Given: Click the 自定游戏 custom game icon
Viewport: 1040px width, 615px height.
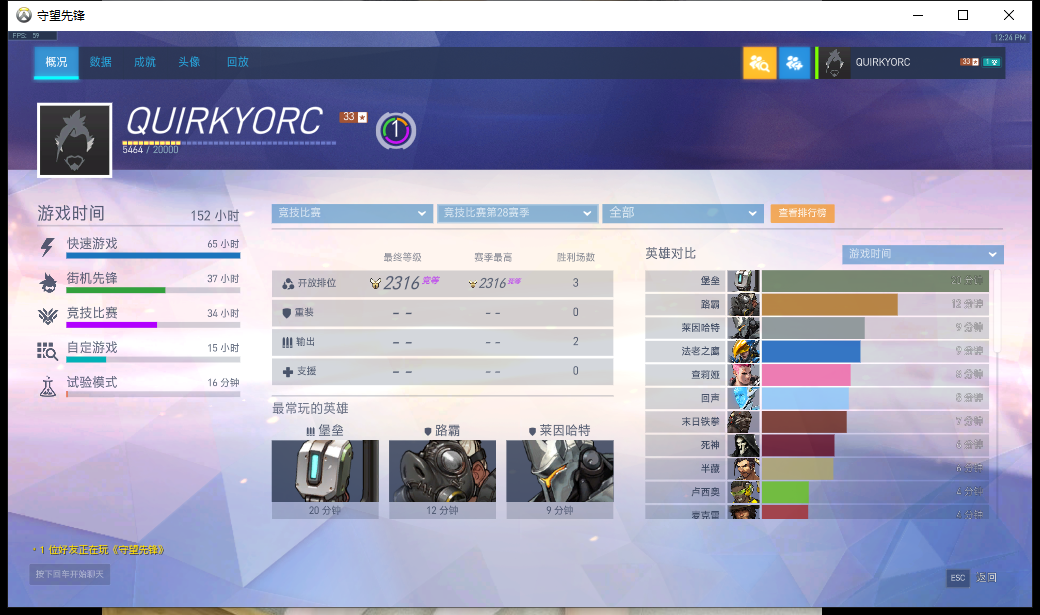Looking at the screenshot, I should (x=47, y=351).
